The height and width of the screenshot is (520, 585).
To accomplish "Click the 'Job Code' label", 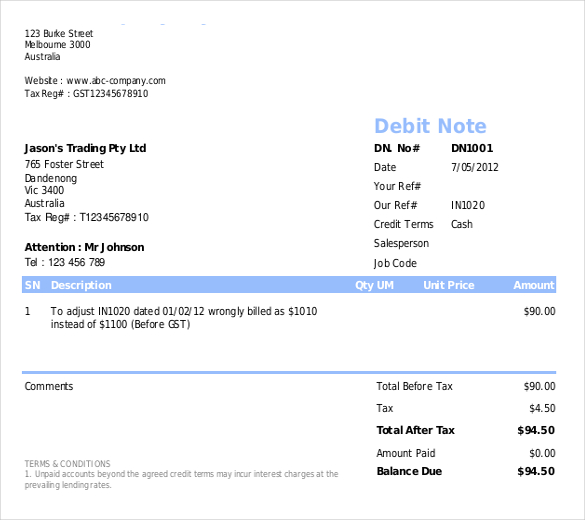I will [x=395, y=263].
